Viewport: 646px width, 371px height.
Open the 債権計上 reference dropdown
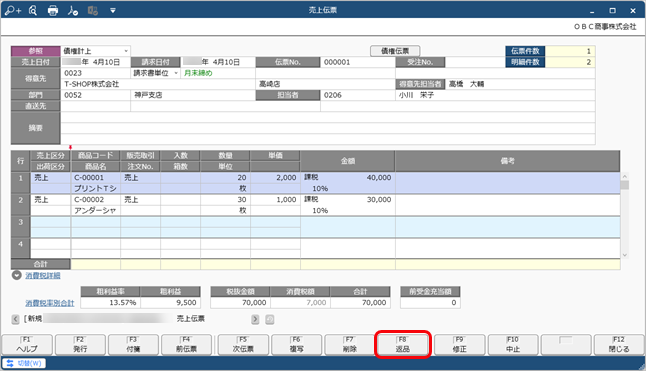coord(126,51)
